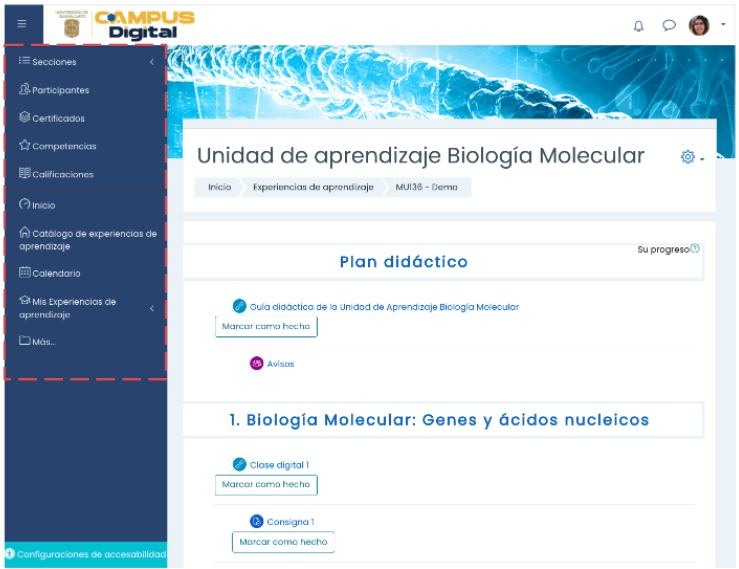Open Certificados in the sidebar
Image resolution: width=739 pixels, height=569 pixels.
point(58,118)
